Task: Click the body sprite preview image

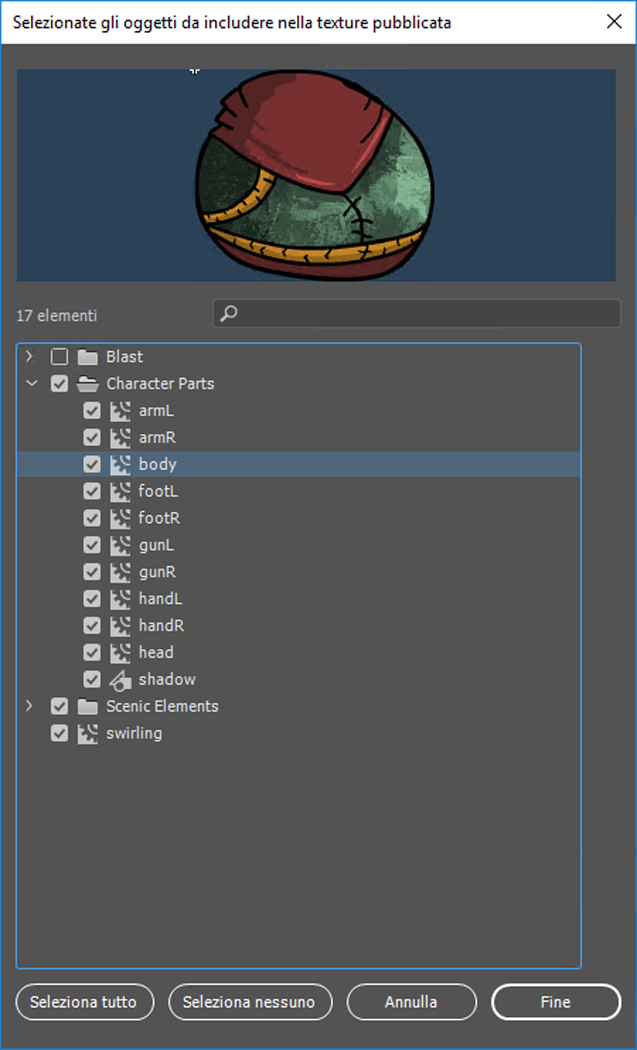Action: pyautogui.click(x=316, y=175)
